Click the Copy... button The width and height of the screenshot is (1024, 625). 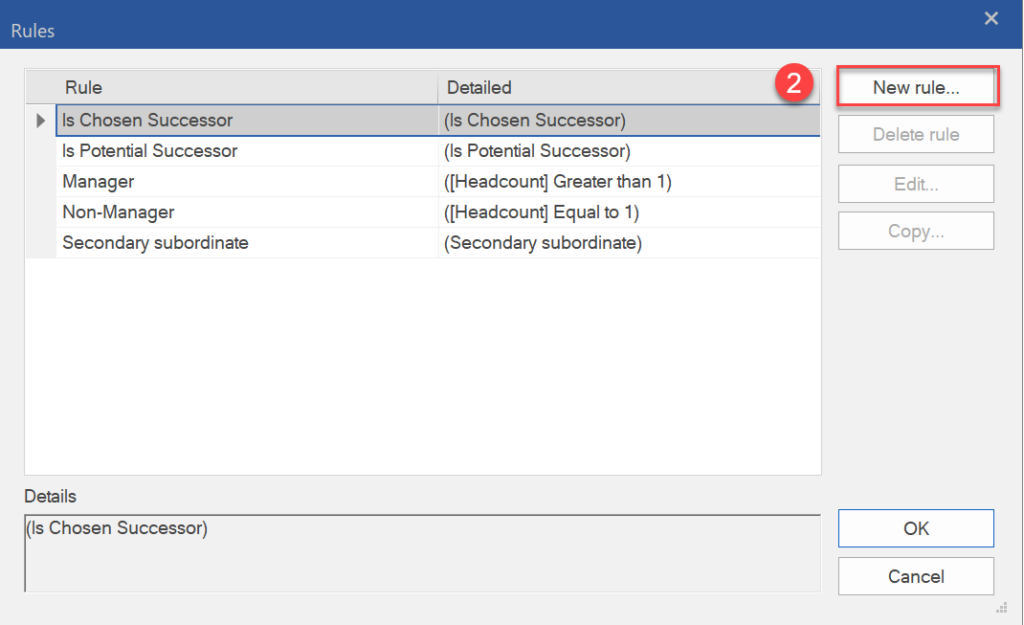(916, 231)
